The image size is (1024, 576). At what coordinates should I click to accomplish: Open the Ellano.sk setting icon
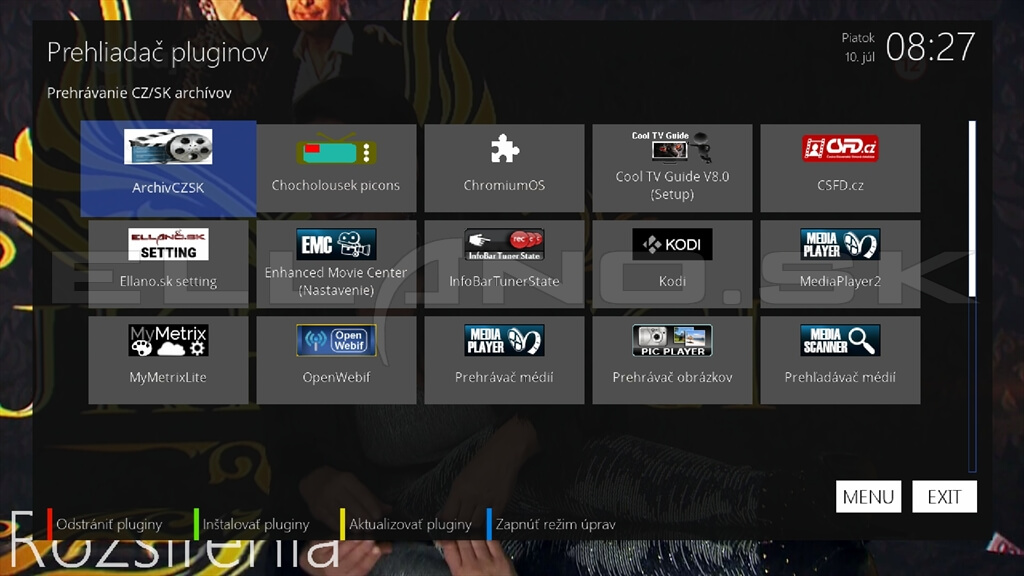point(168,244)
